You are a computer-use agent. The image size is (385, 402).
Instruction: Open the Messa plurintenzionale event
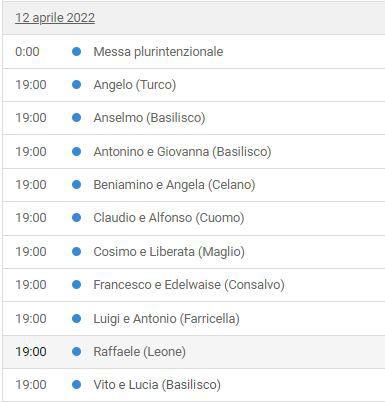(158, 52)
